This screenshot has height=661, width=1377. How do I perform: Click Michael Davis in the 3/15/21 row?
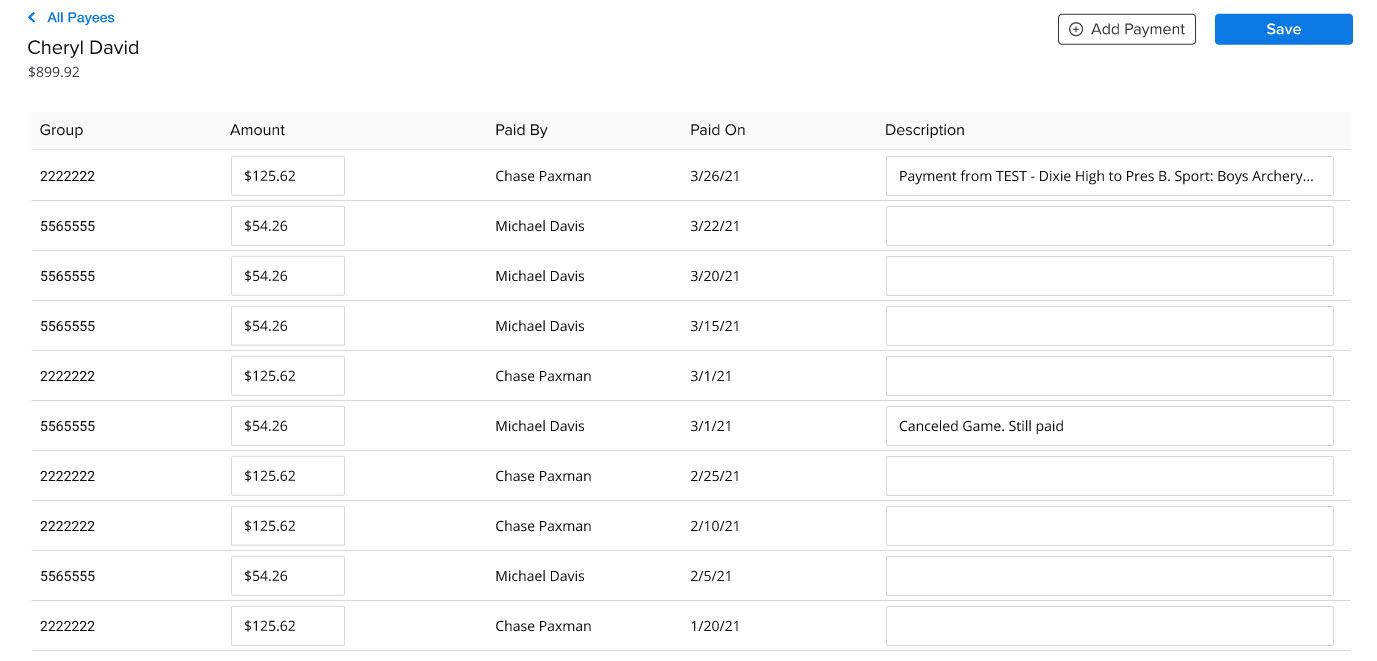[x=540, y=326]
